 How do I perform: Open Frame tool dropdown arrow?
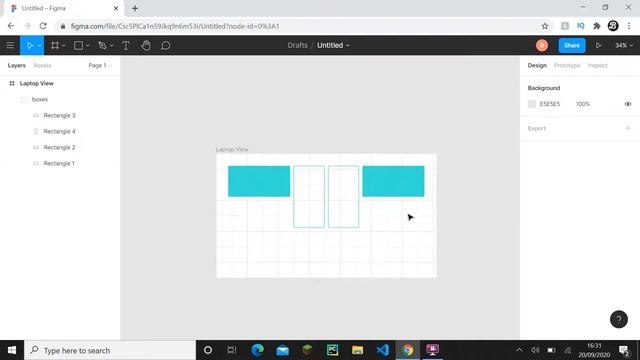click(x=64, y=45)
